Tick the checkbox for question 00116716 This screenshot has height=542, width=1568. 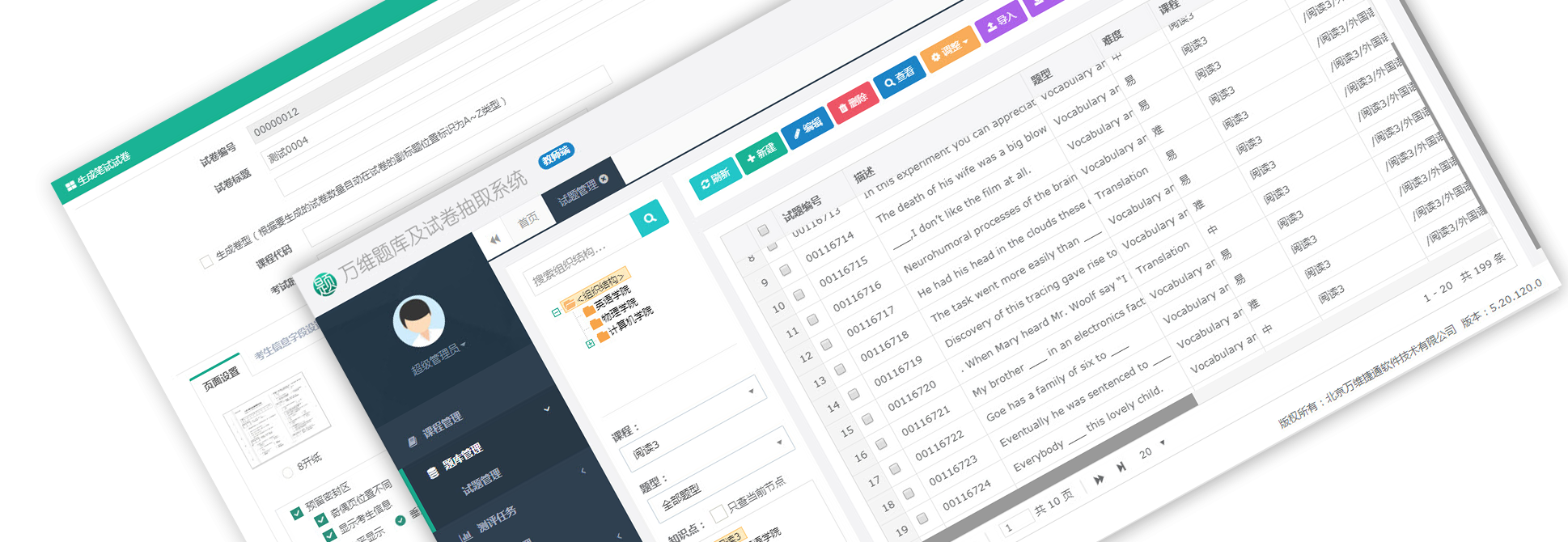(799, 294)
